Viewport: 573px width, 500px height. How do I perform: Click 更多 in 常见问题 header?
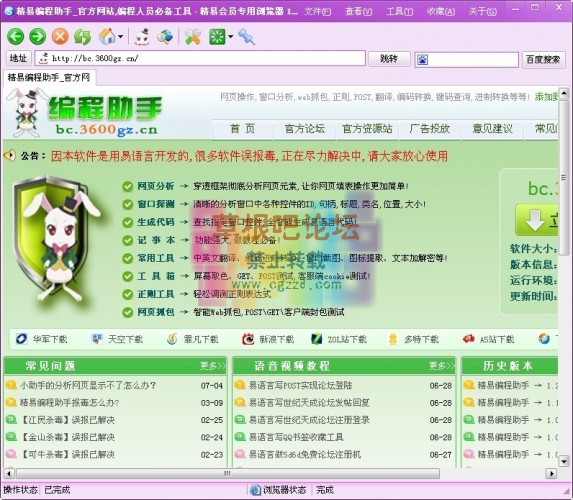click(x=213, y=365)
